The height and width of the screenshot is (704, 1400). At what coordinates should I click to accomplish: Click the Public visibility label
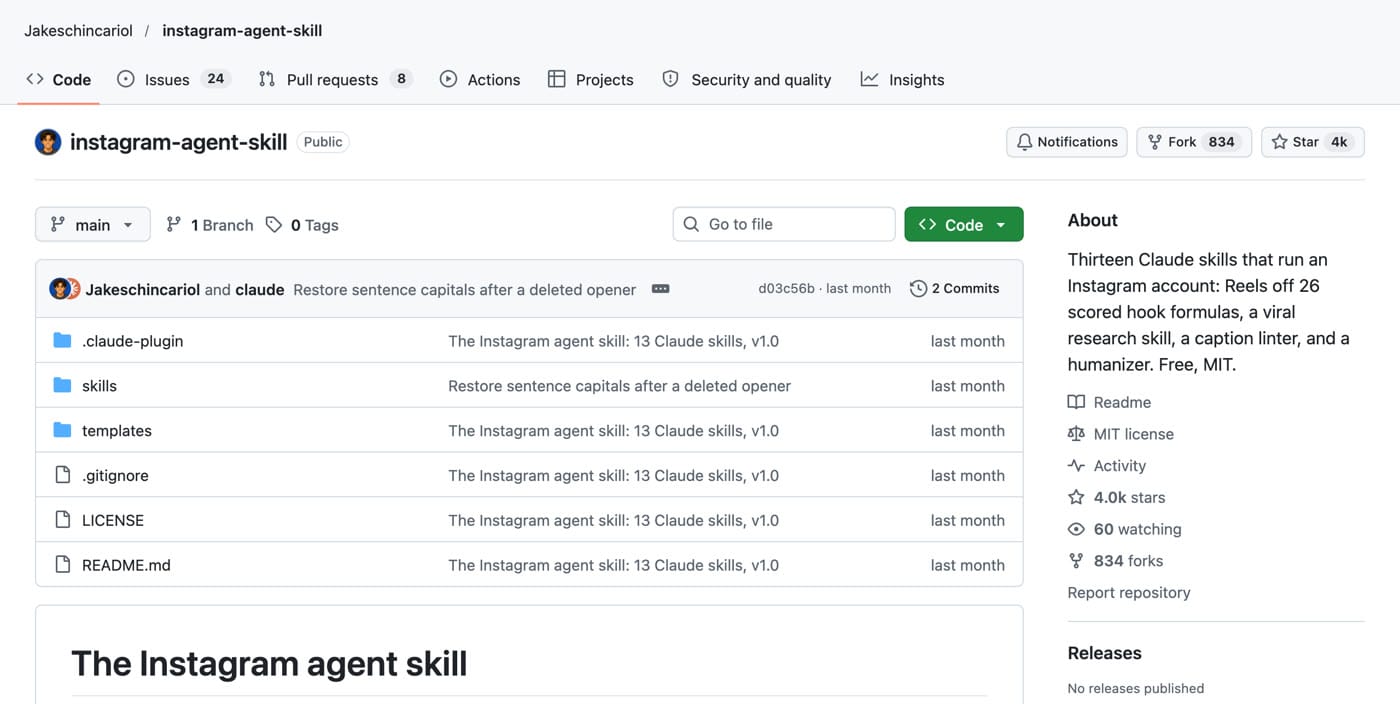pos(323,142)
